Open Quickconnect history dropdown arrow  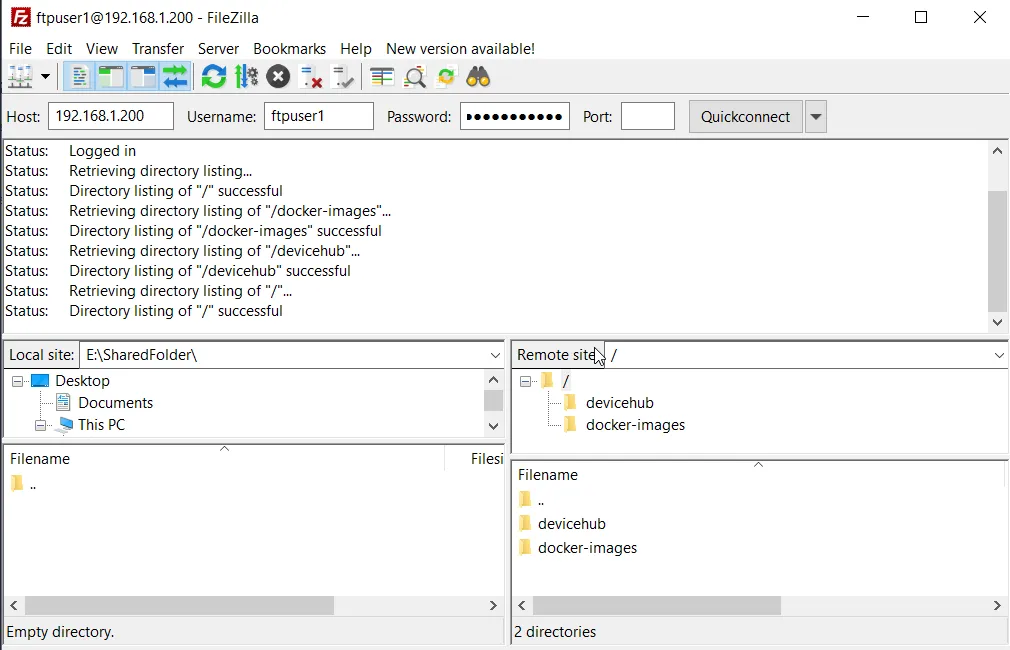[x=815, y=117]
